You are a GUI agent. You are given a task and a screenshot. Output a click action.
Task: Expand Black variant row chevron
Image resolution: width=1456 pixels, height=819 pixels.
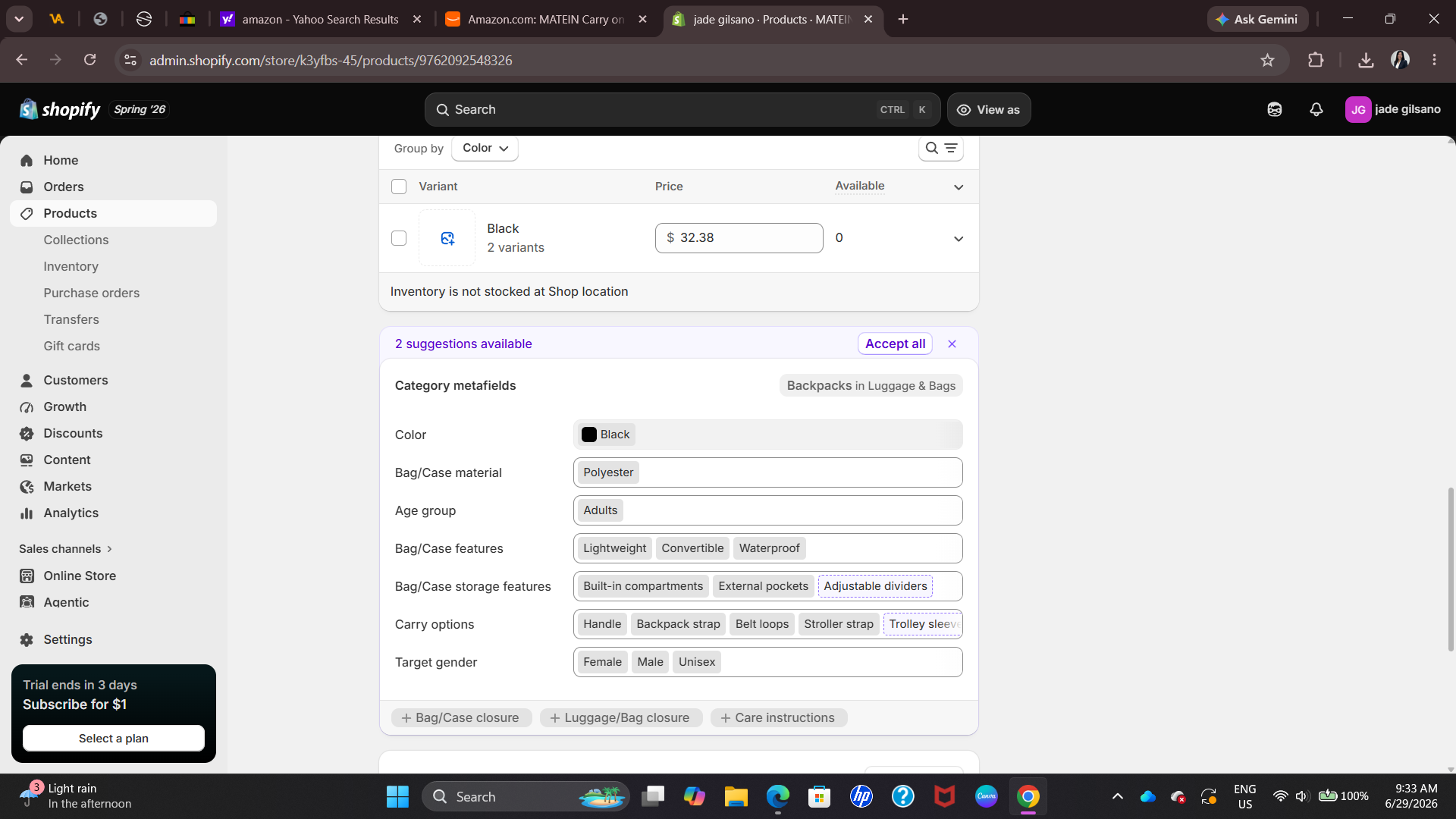[x=959, y=239]
